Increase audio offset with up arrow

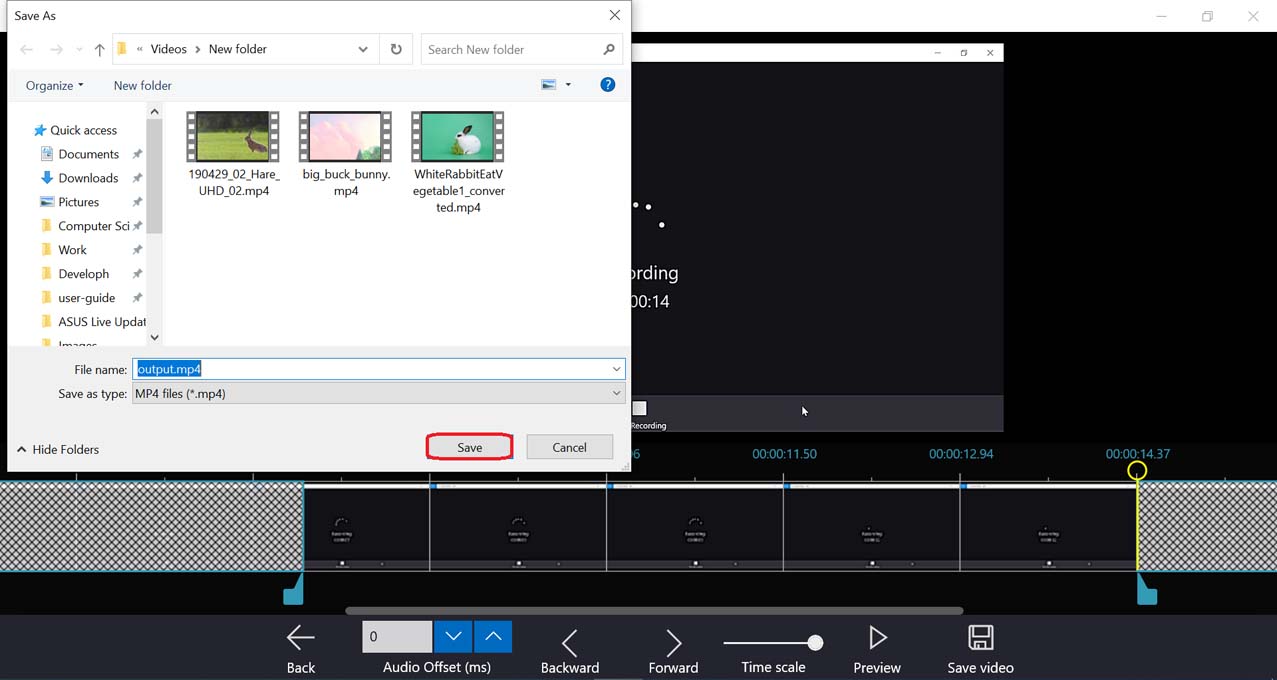point(493,636)
